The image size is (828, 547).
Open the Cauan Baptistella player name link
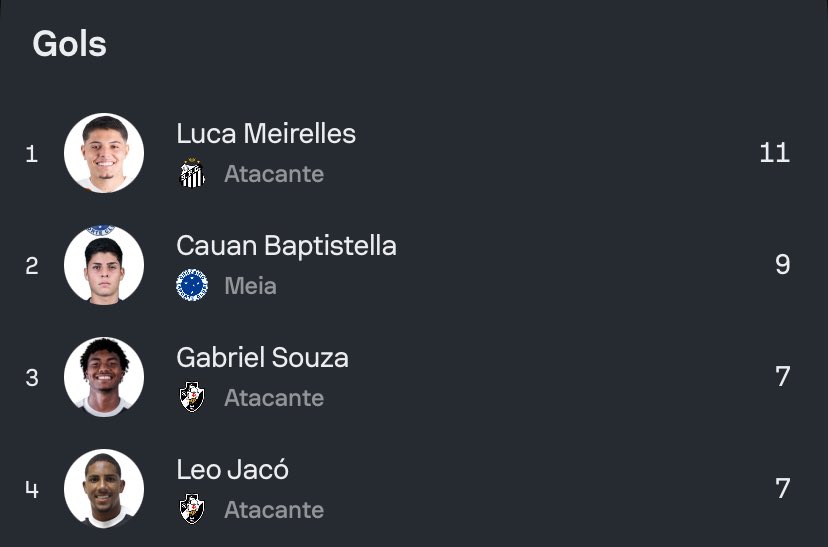[x=286, y=246]
